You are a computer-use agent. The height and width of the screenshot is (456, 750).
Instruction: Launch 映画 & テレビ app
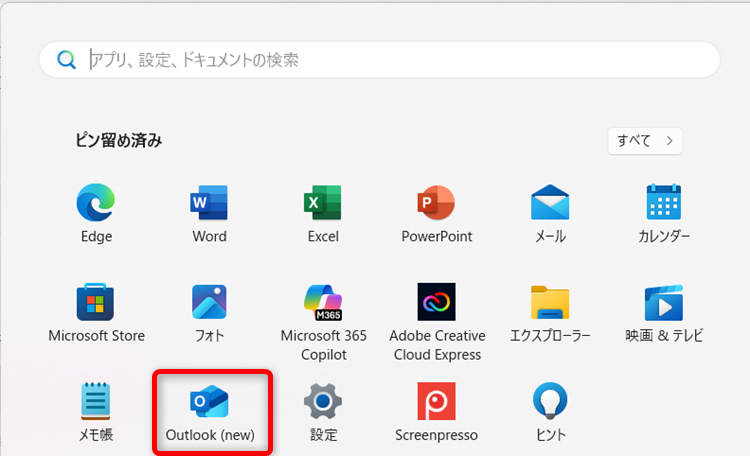coord(664,302)
